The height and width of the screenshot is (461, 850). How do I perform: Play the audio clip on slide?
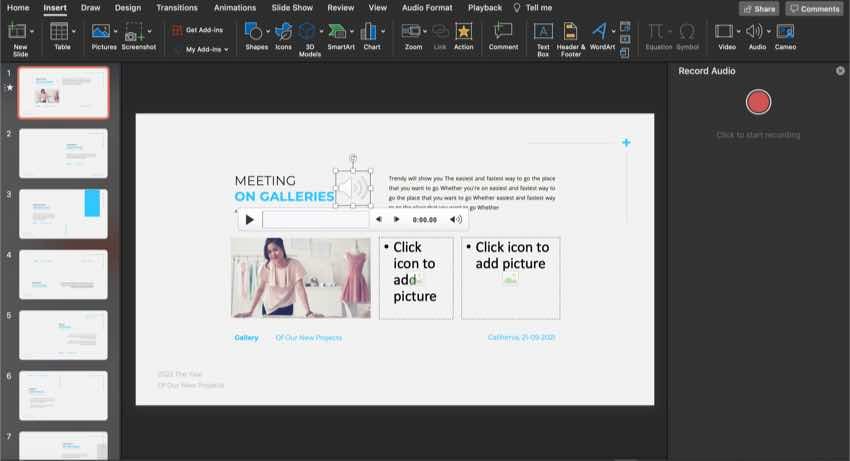click(x=250, y=219)
